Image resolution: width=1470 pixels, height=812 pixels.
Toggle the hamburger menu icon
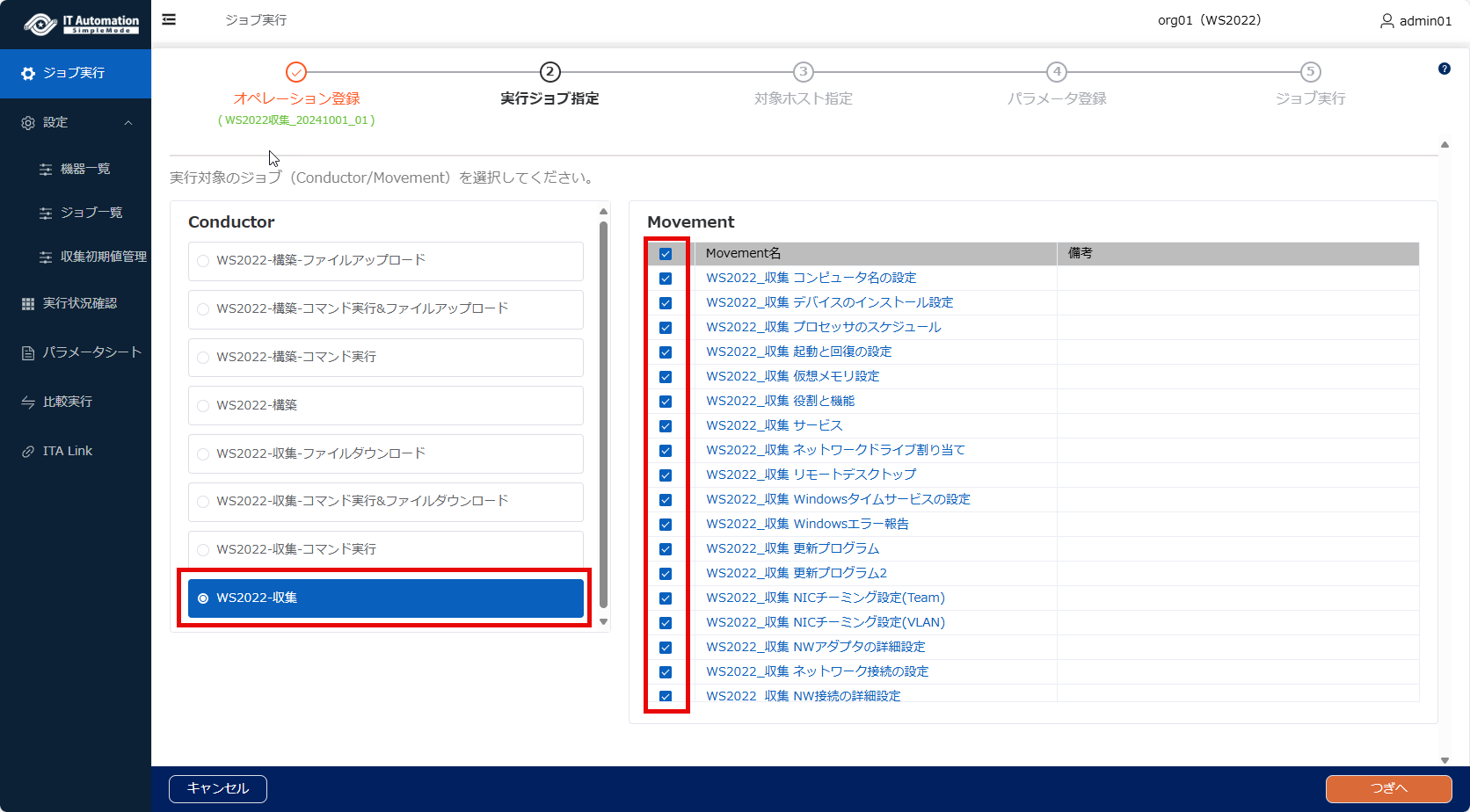pyautogui.click(x=169, y=19)
